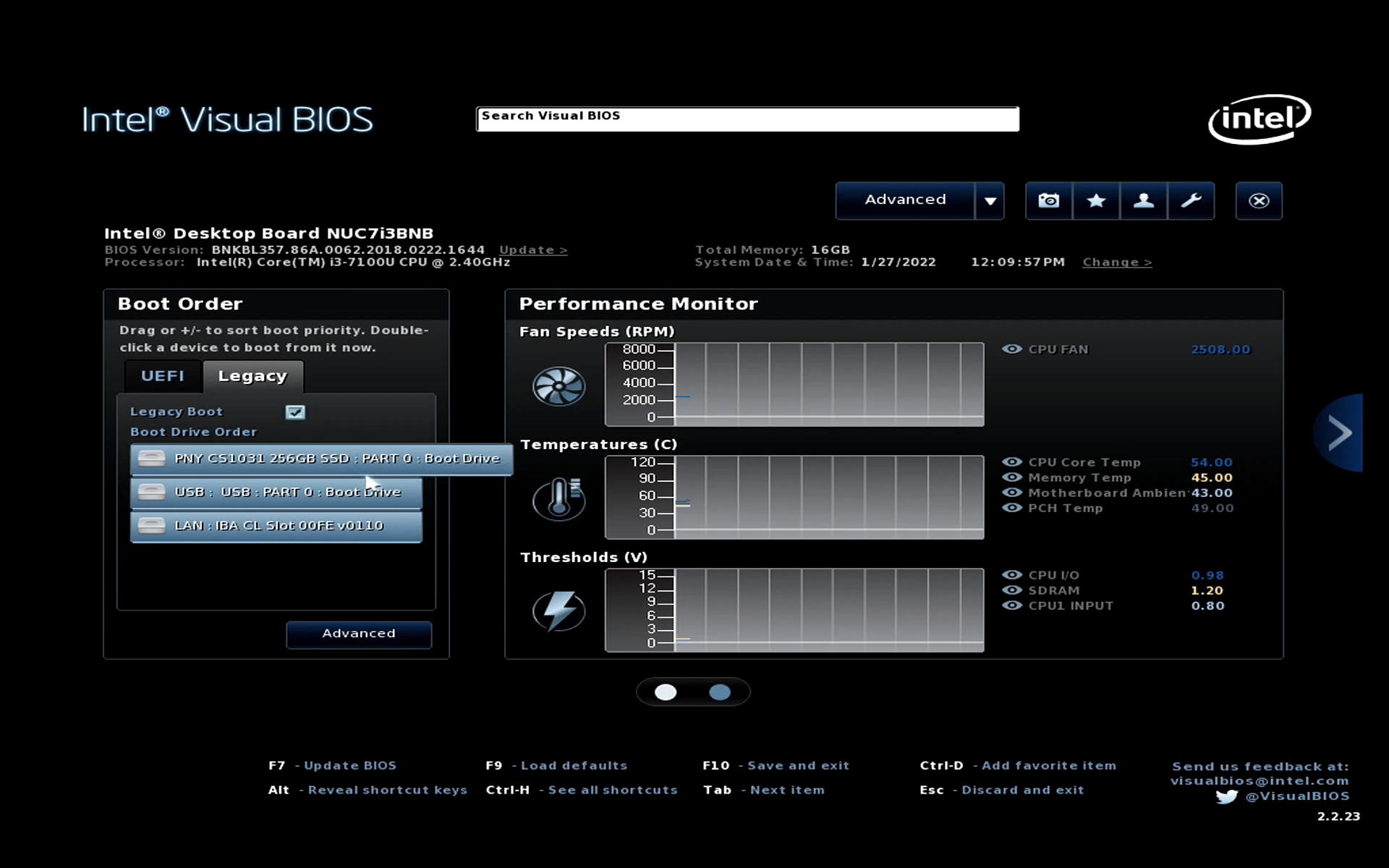Toggle PCH Temp eye icon

pos(1011,507)
